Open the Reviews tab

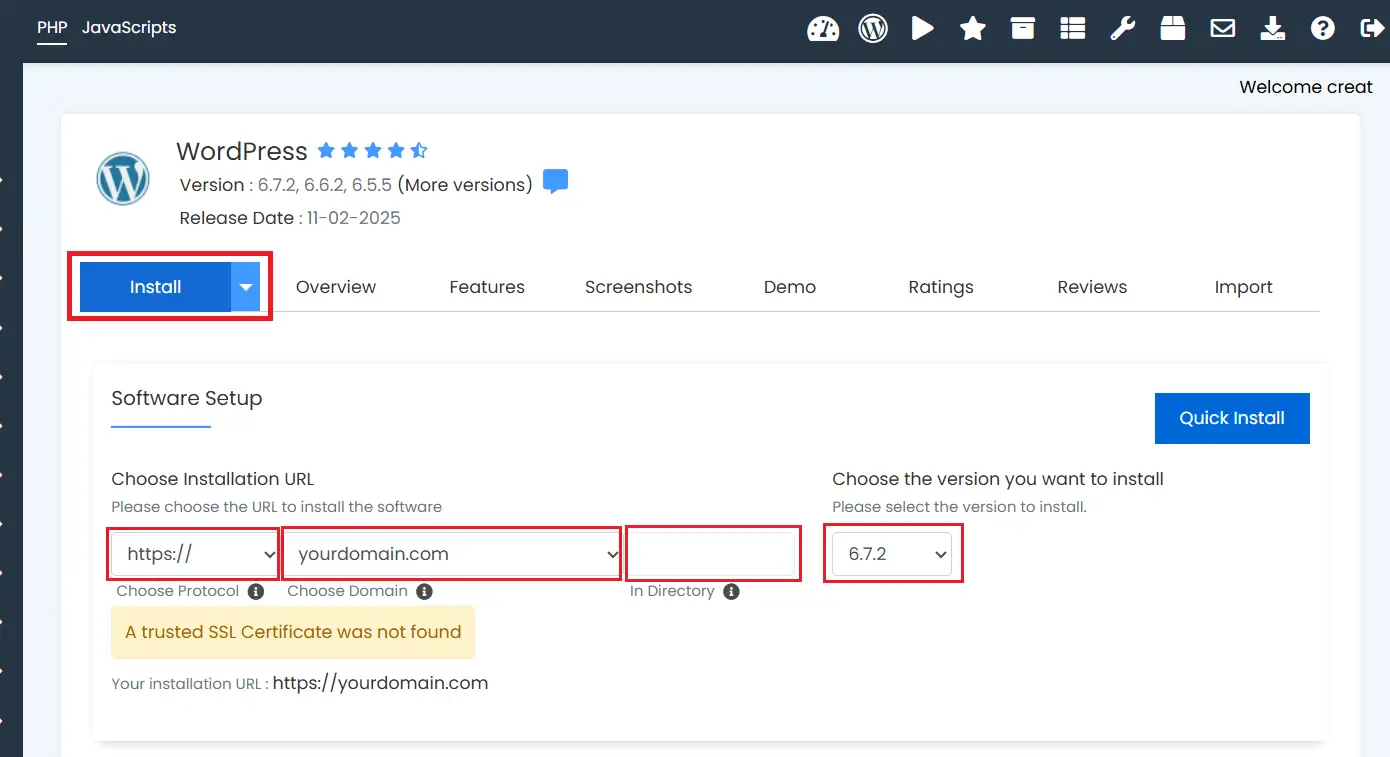1092,287
